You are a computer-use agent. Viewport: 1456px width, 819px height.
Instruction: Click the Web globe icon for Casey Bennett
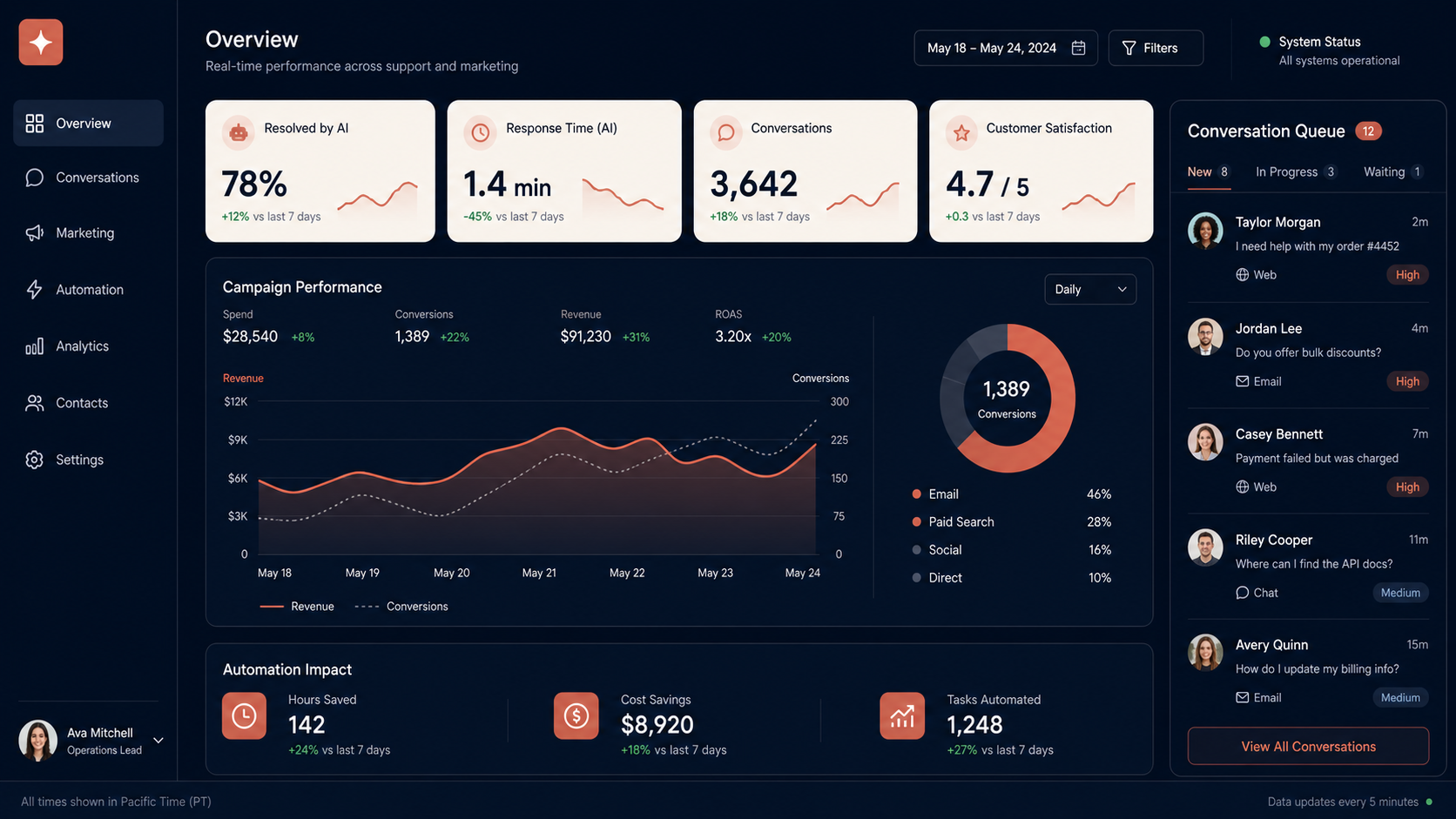(x=1243, y=487)
